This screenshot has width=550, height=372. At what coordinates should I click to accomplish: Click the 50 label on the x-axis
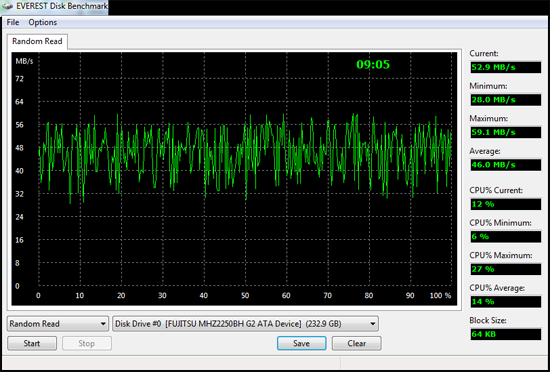(245, 296)
